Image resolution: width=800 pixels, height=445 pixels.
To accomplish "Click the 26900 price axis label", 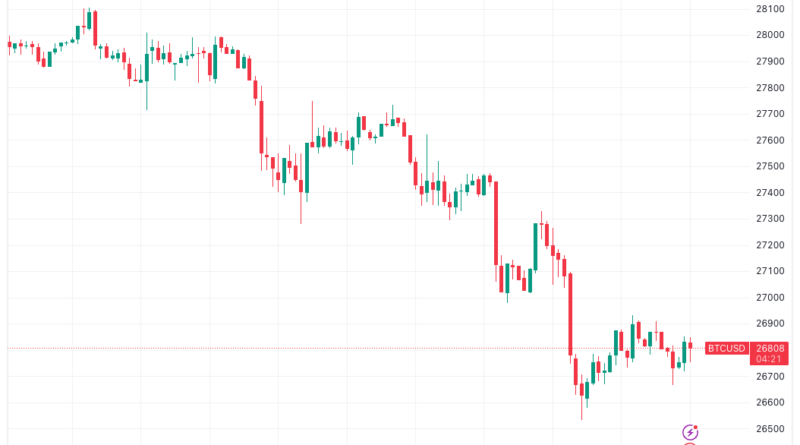I will (x=772, y=324).
